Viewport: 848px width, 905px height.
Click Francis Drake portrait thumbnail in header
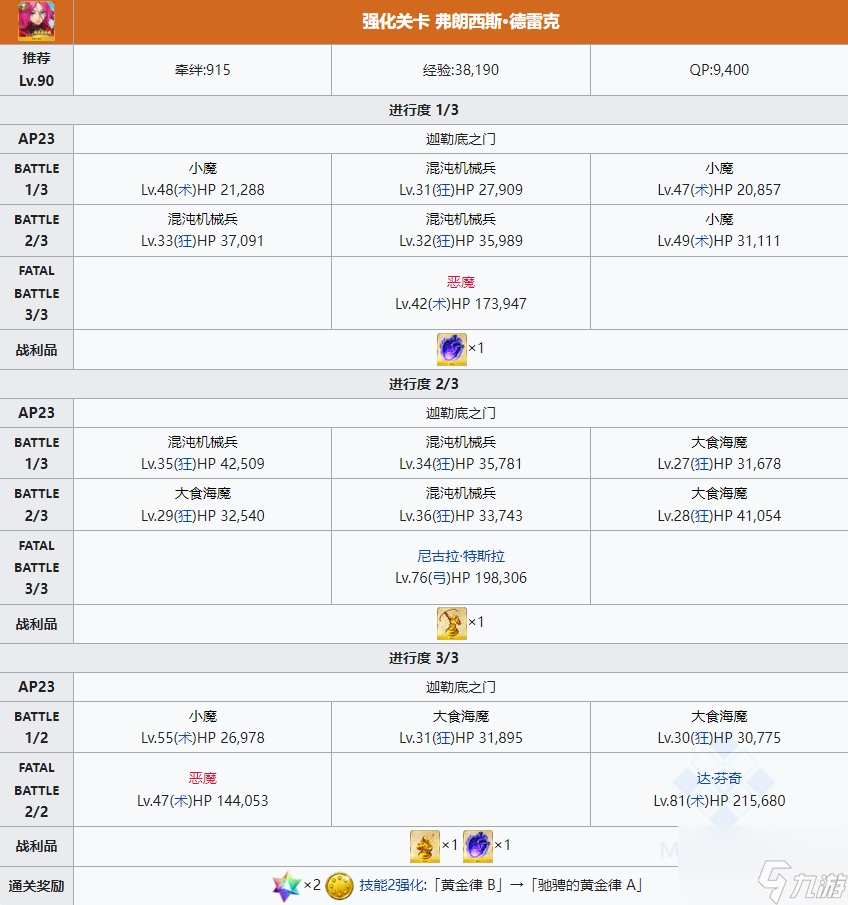pyautogui.click(x=37, y=22)
